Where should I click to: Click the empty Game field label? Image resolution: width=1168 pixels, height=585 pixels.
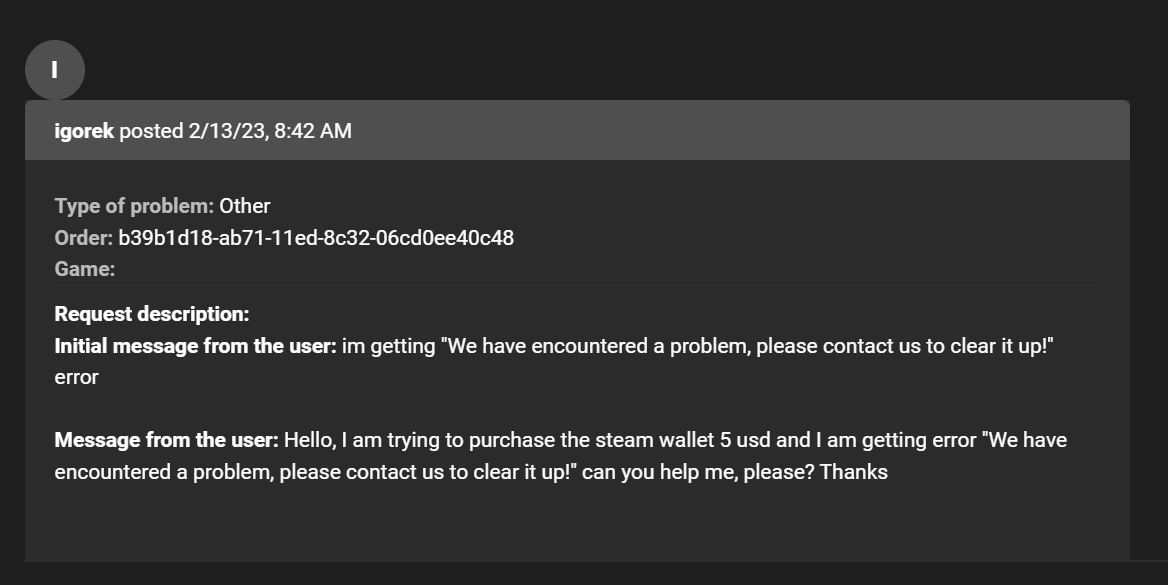tap(85, 269)
